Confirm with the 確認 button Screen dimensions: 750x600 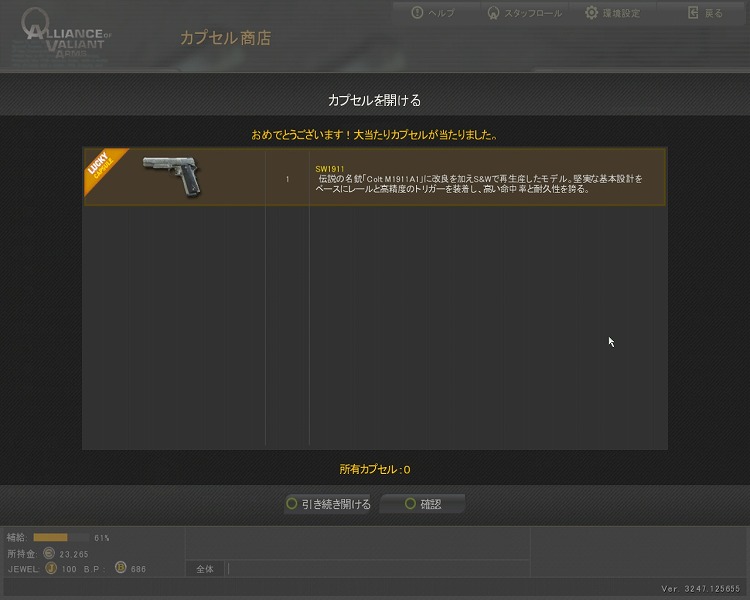[422, 504]
